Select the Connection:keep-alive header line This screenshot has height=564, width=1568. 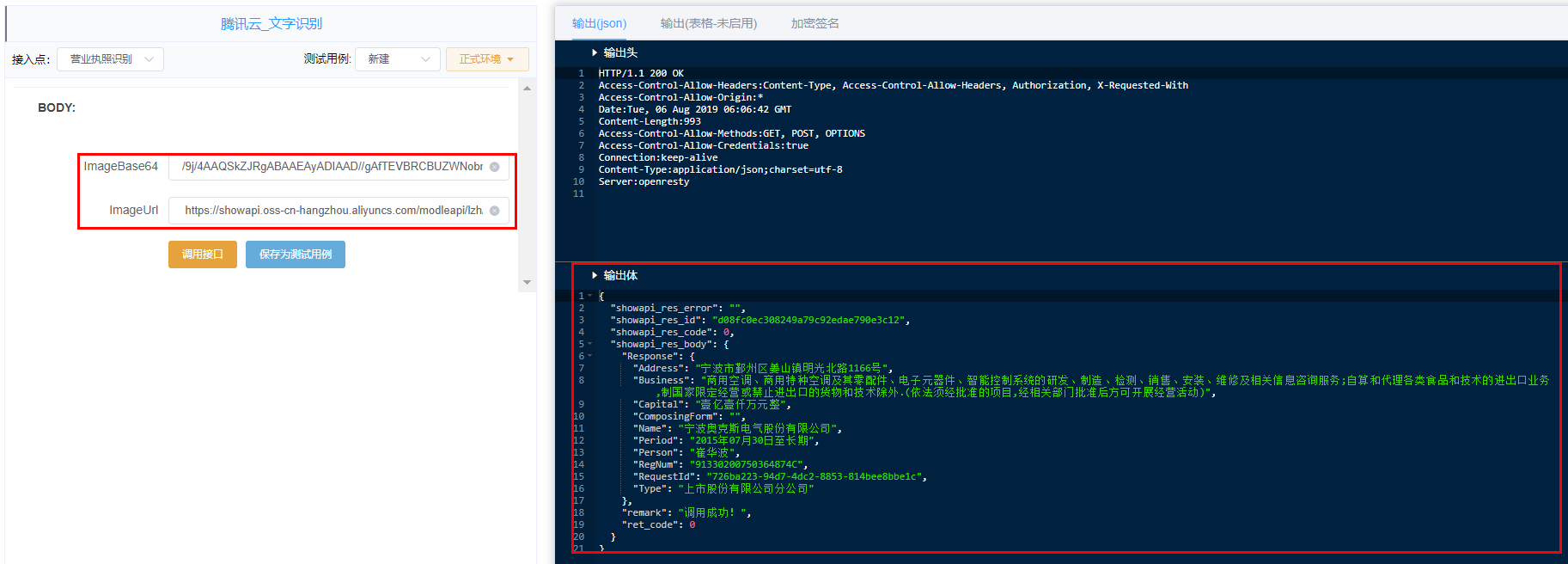pyautogui.click(x=658, y=157)
